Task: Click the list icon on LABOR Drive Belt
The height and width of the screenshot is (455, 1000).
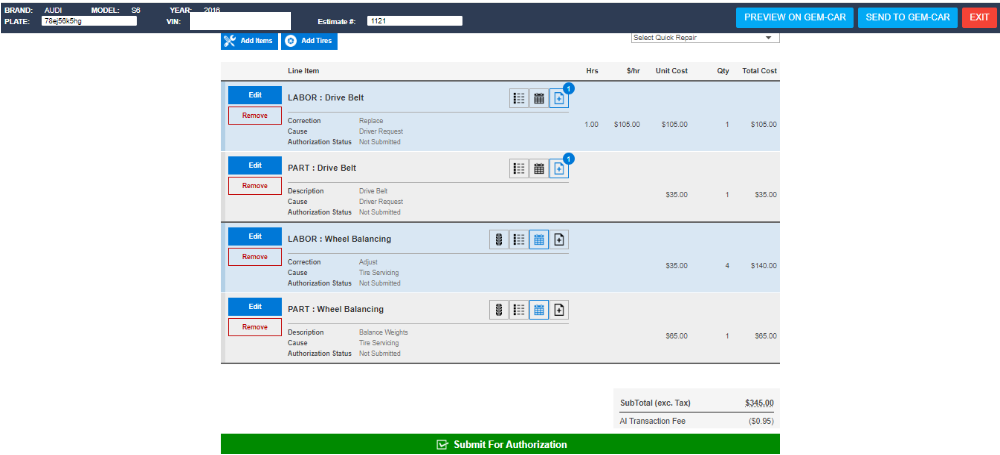Action: pos(519,98)
